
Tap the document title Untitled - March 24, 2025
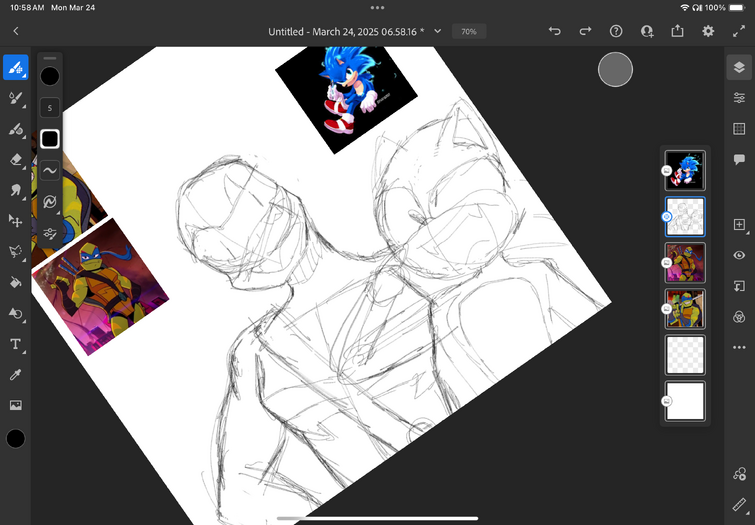point(346,32)
